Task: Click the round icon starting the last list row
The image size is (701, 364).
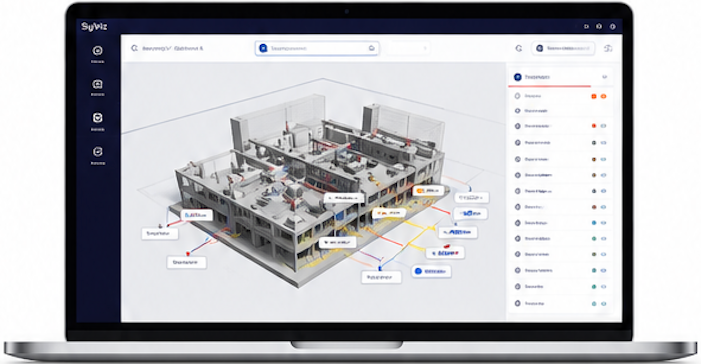Action: pos(518,303)
